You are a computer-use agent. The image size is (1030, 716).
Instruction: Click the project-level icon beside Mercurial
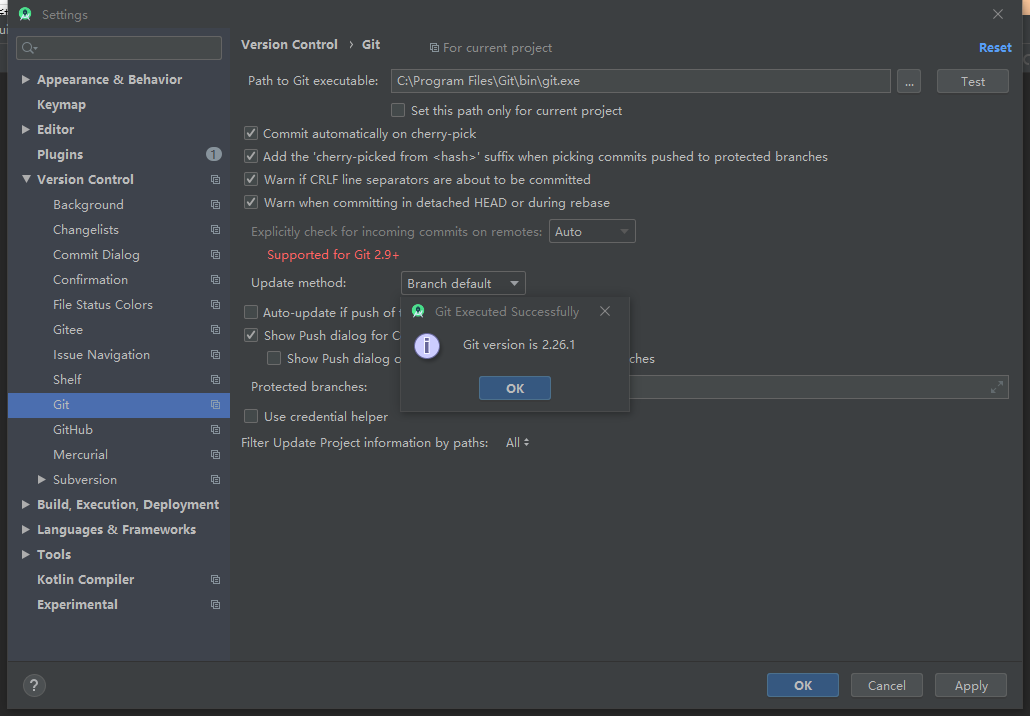pos(215,454)
